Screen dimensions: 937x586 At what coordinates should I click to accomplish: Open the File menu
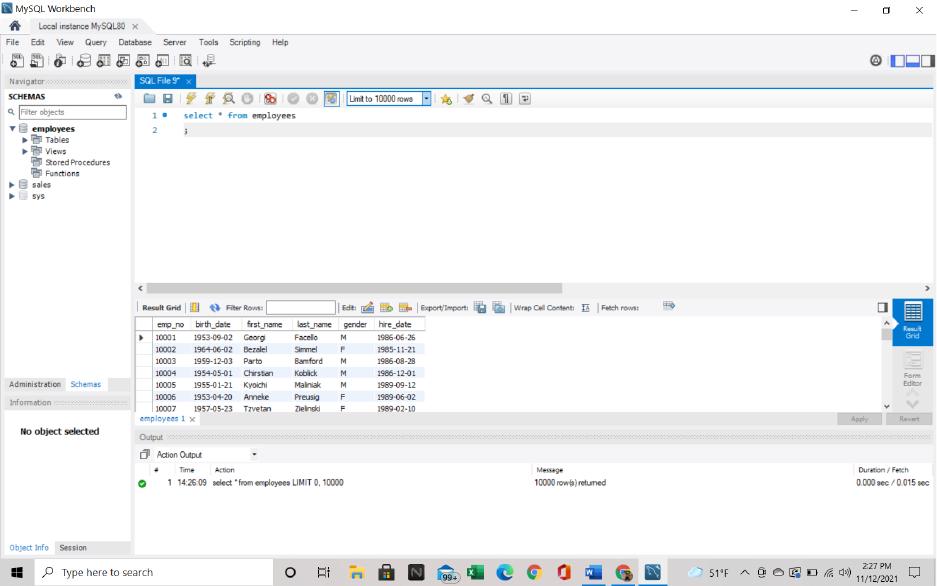13,42
